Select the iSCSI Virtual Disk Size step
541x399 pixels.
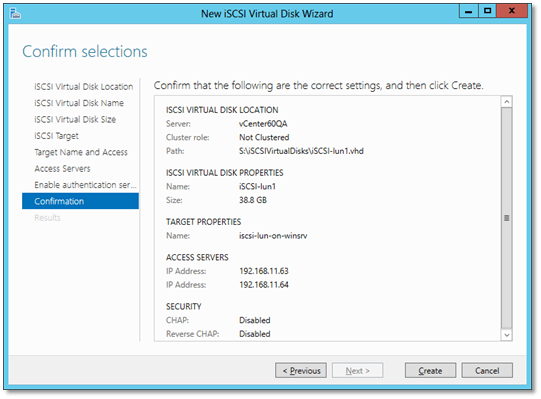tap(75, 119)
